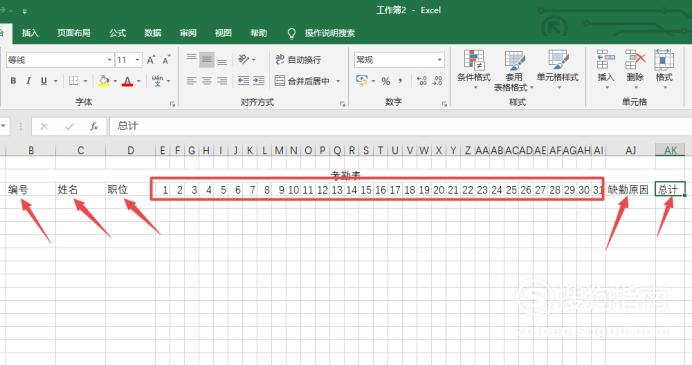Click 插入 cells icon in ribbon

[x=606, y=69]
